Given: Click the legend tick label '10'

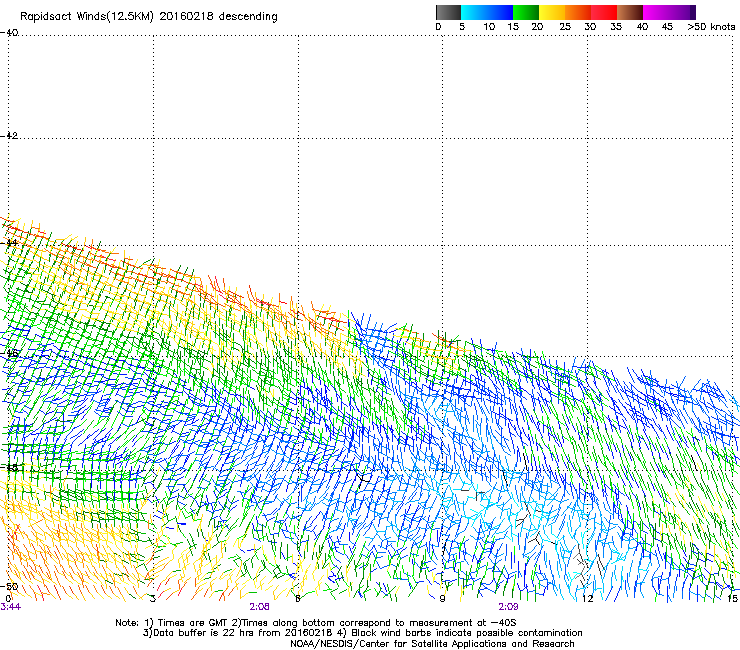Looking at the screenshot, I should (489, 27).
